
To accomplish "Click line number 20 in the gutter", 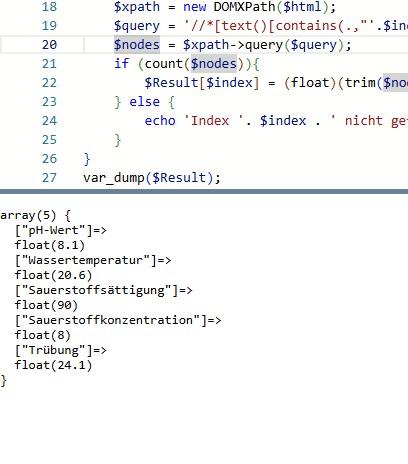I will 49,45.
